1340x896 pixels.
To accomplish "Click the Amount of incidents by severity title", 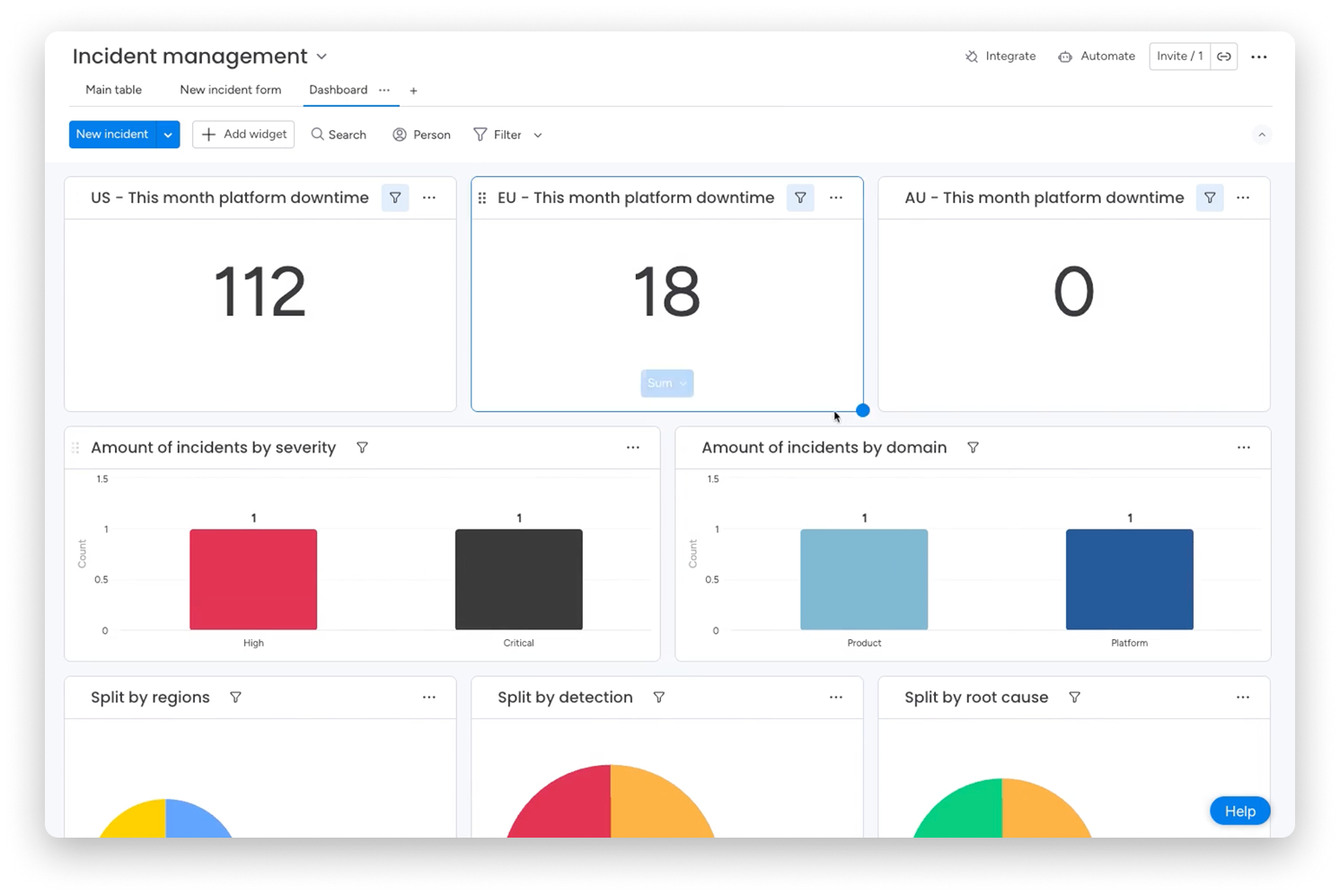I will (x=214, y=447).
